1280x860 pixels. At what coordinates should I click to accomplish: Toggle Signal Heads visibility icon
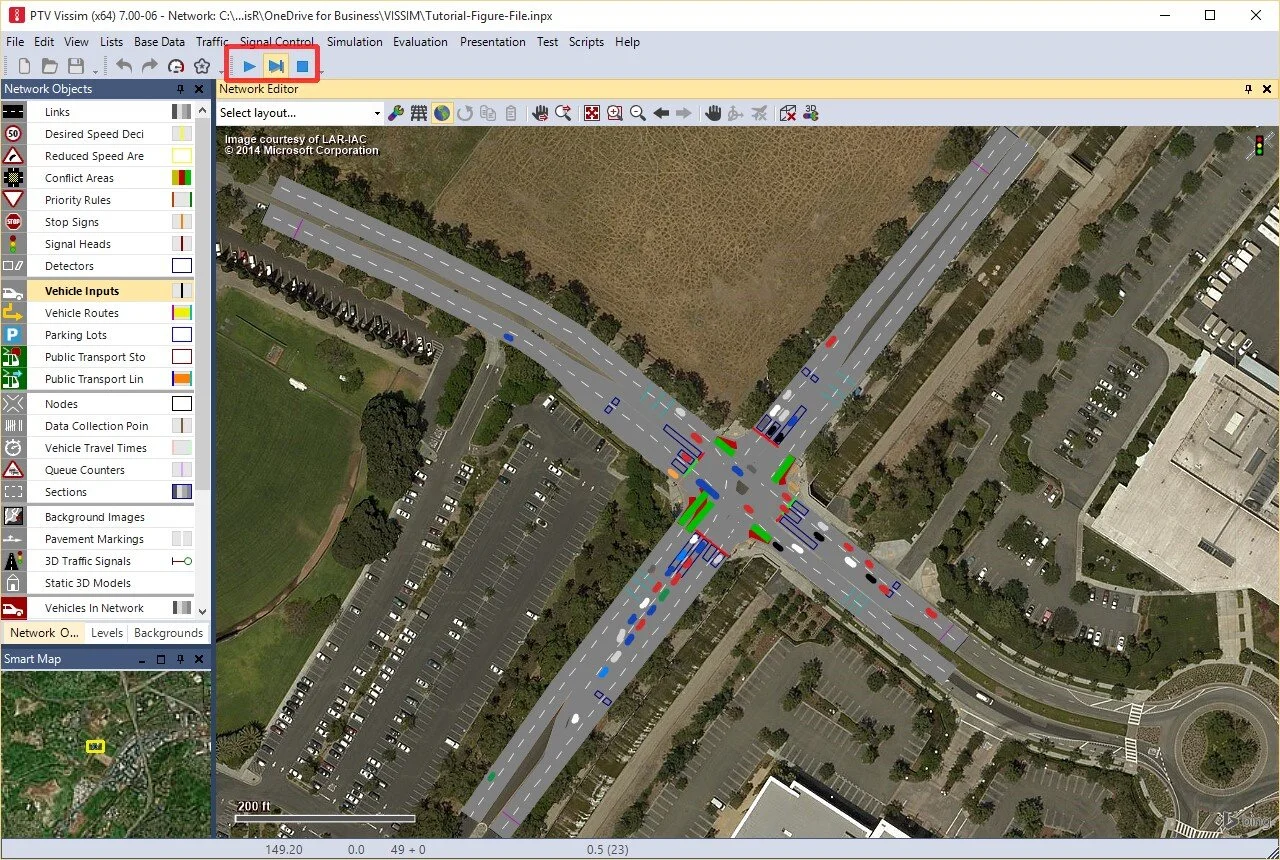pyautogui.click(x=13, y=244)
